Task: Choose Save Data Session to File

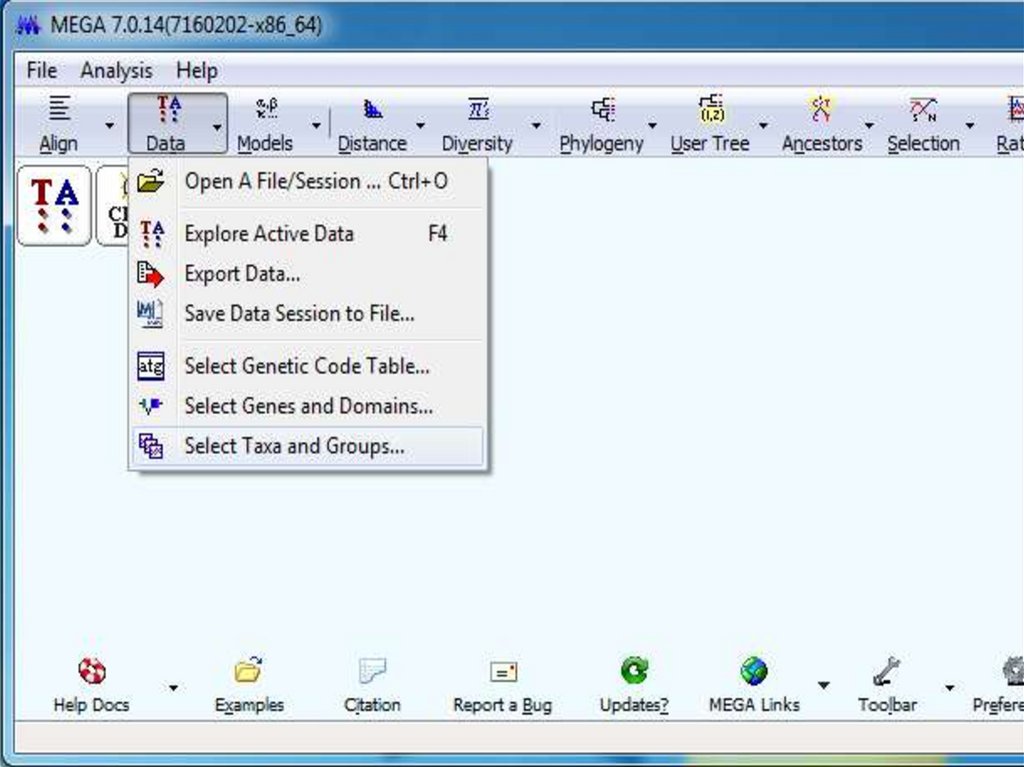Action: (308, 314)
